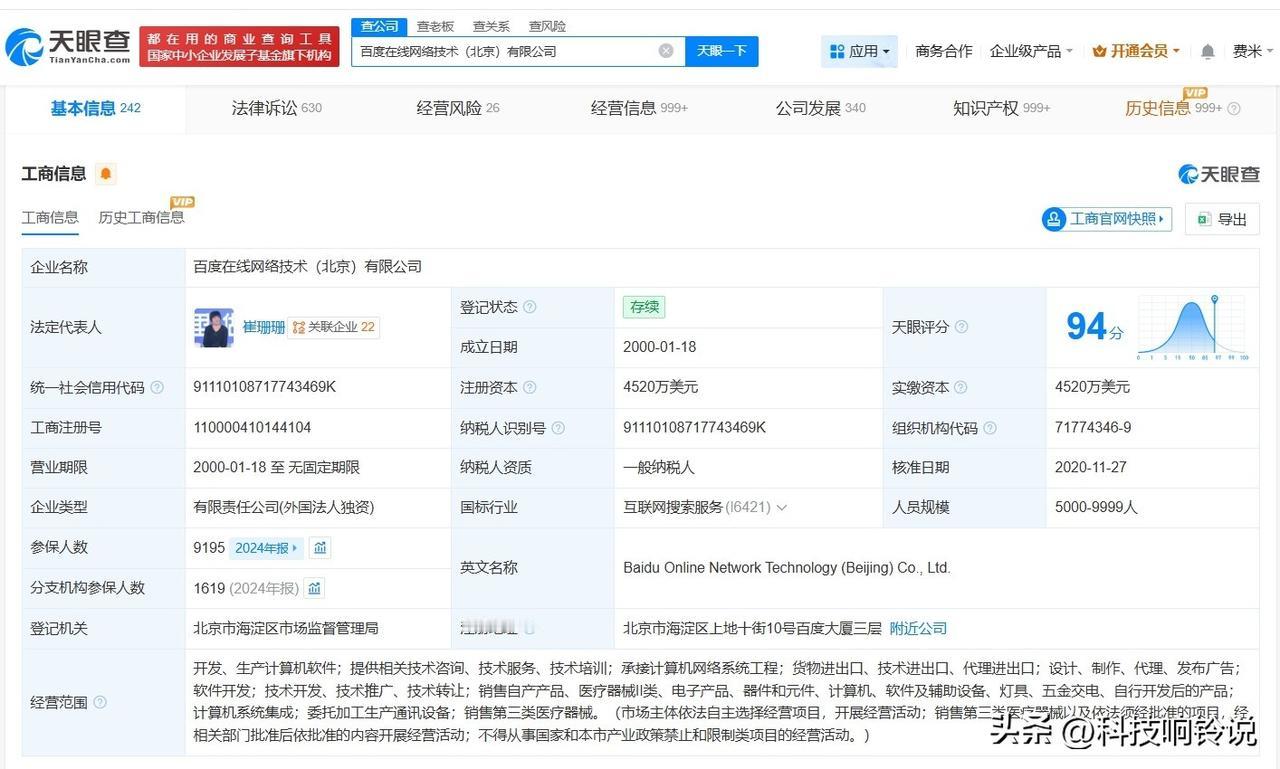Open the 2024年报 report selector
The image size is (1280, 769).
click(x=266, y=548)
